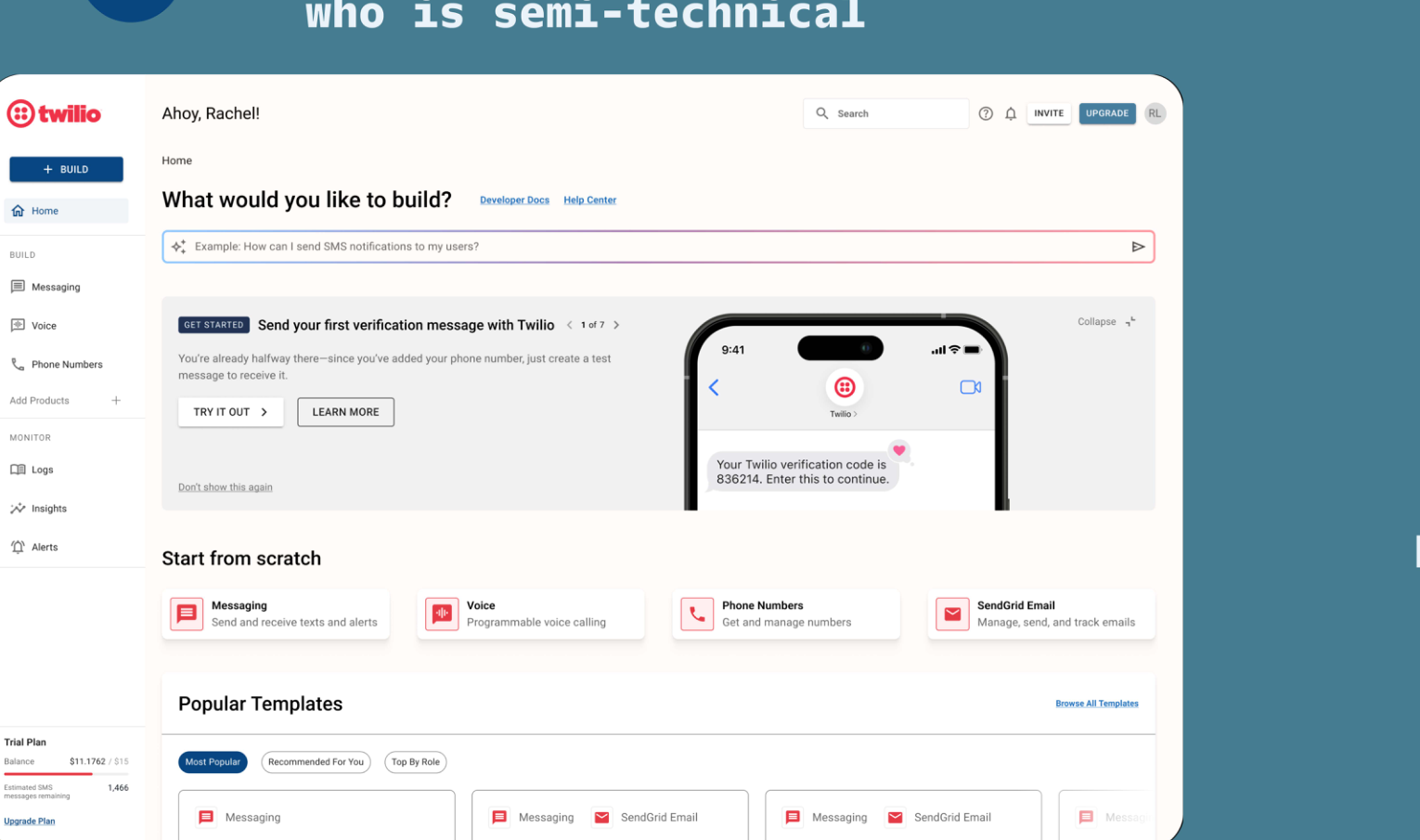Click Don't show this again link
Image resolution: width=1420 pixels, height=840 pixels.
[226, 487]
